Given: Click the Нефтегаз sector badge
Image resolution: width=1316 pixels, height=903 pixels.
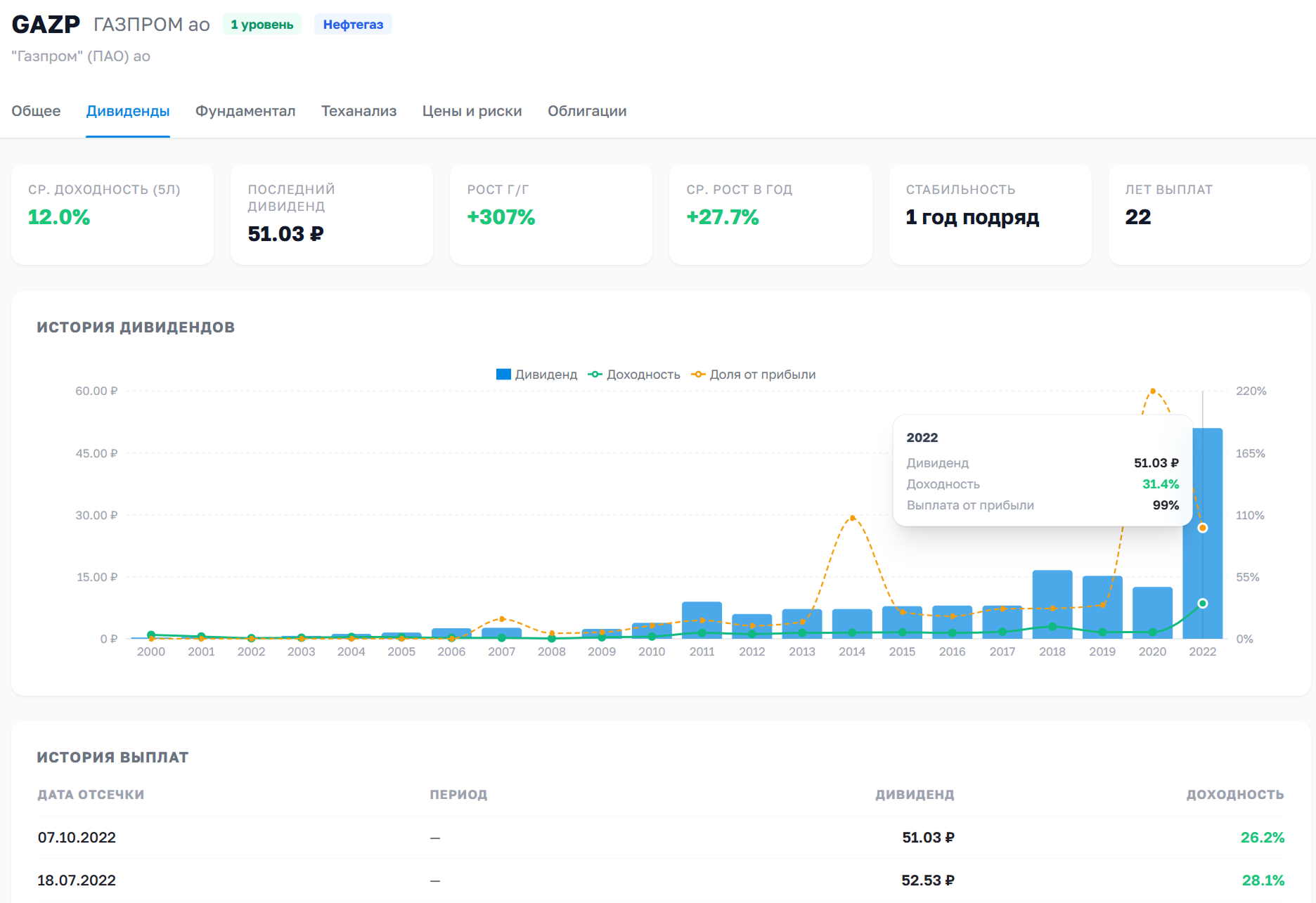Looking at the screenshot, I should coord(353,25).
